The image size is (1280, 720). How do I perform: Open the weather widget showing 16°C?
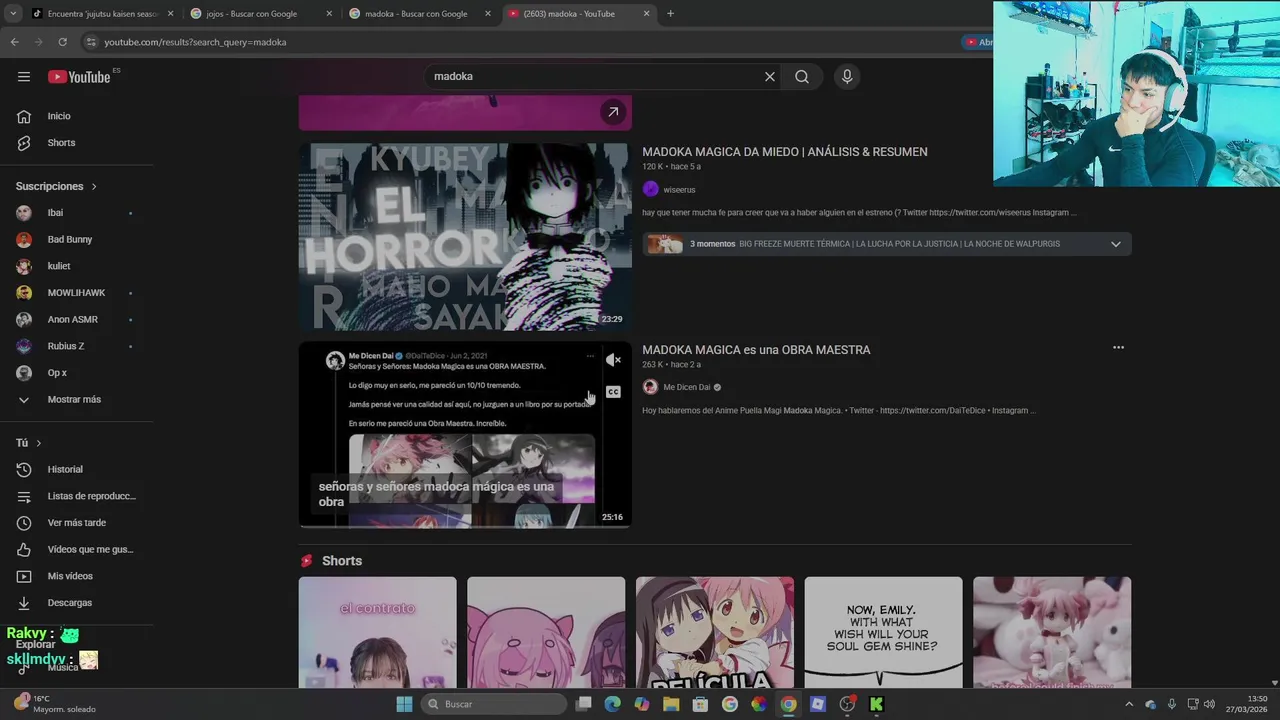point(55,704)
